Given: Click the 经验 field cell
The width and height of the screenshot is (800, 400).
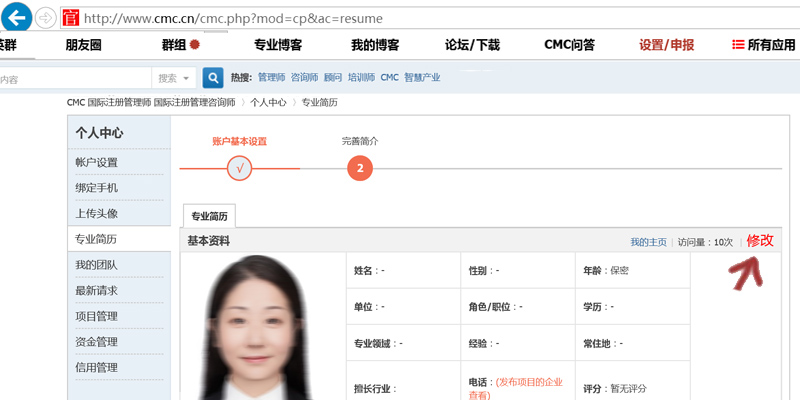Looking at the screenshot, I should coord(518,343).
